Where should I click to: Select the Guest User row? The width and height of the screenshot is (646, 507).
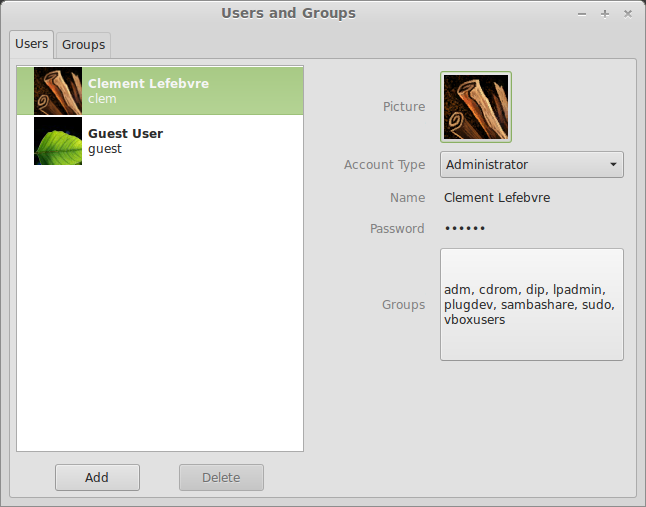coord(160,141)
